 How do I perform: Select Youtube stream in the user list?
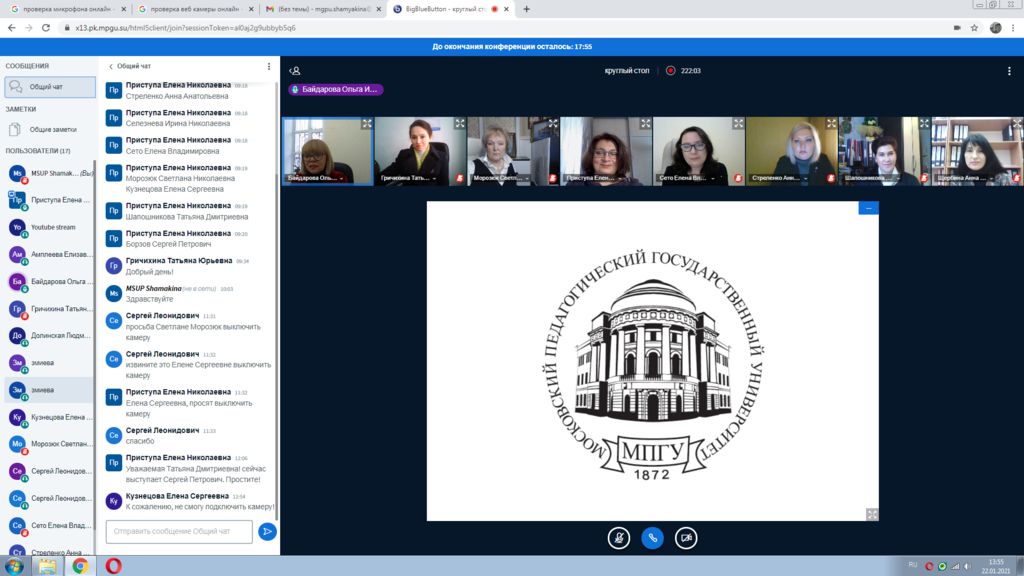[x=52, y=227]
